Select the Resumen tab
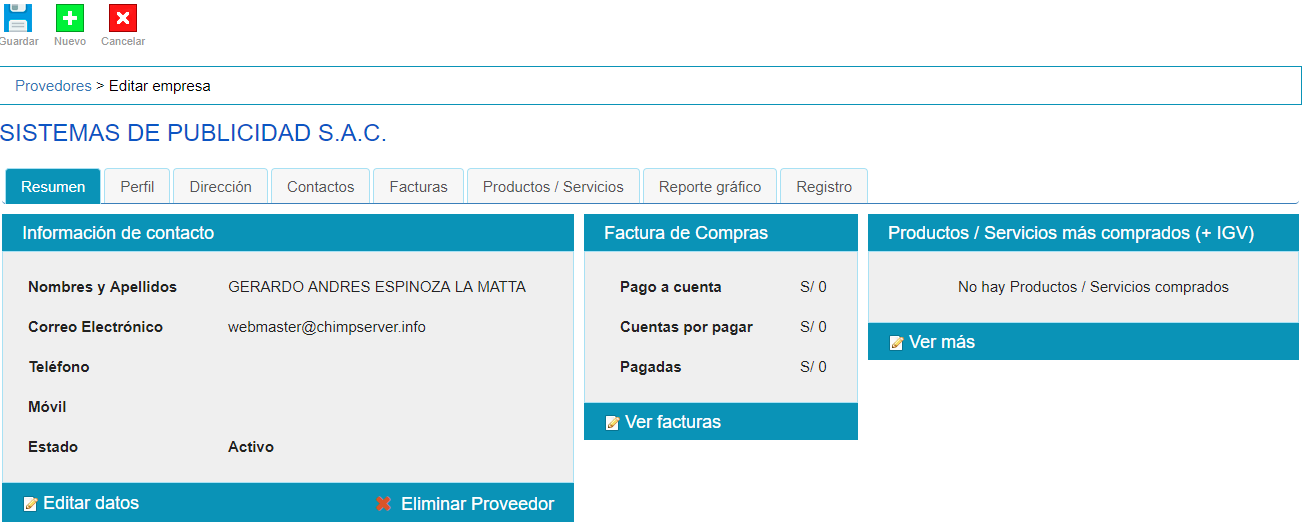The image size is (1309, 527). click(x=53, y=187)
